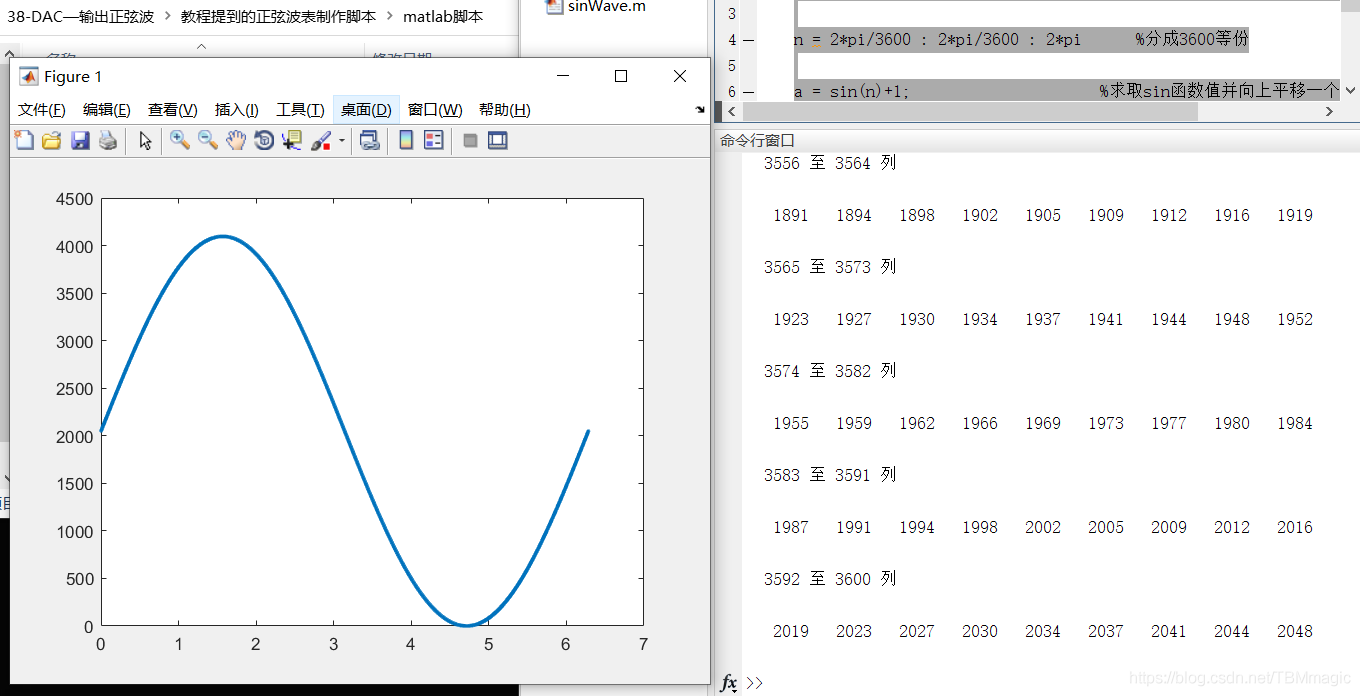Open a file via the folder icon
This screenshot has width=1360, height=696.
point(52,141)
